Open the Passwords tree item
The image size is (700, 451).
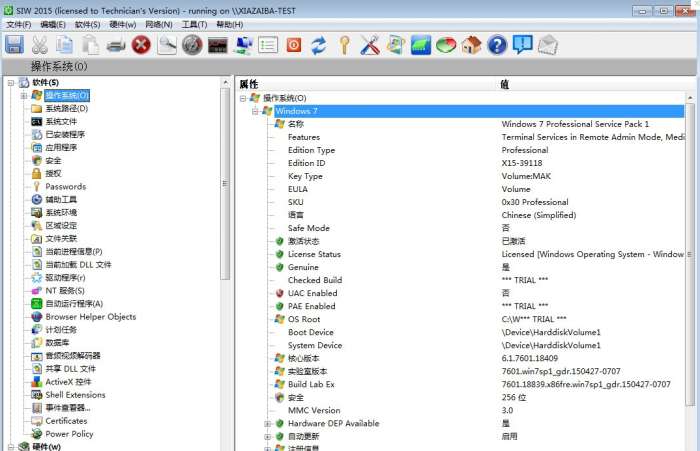point(66,187)
